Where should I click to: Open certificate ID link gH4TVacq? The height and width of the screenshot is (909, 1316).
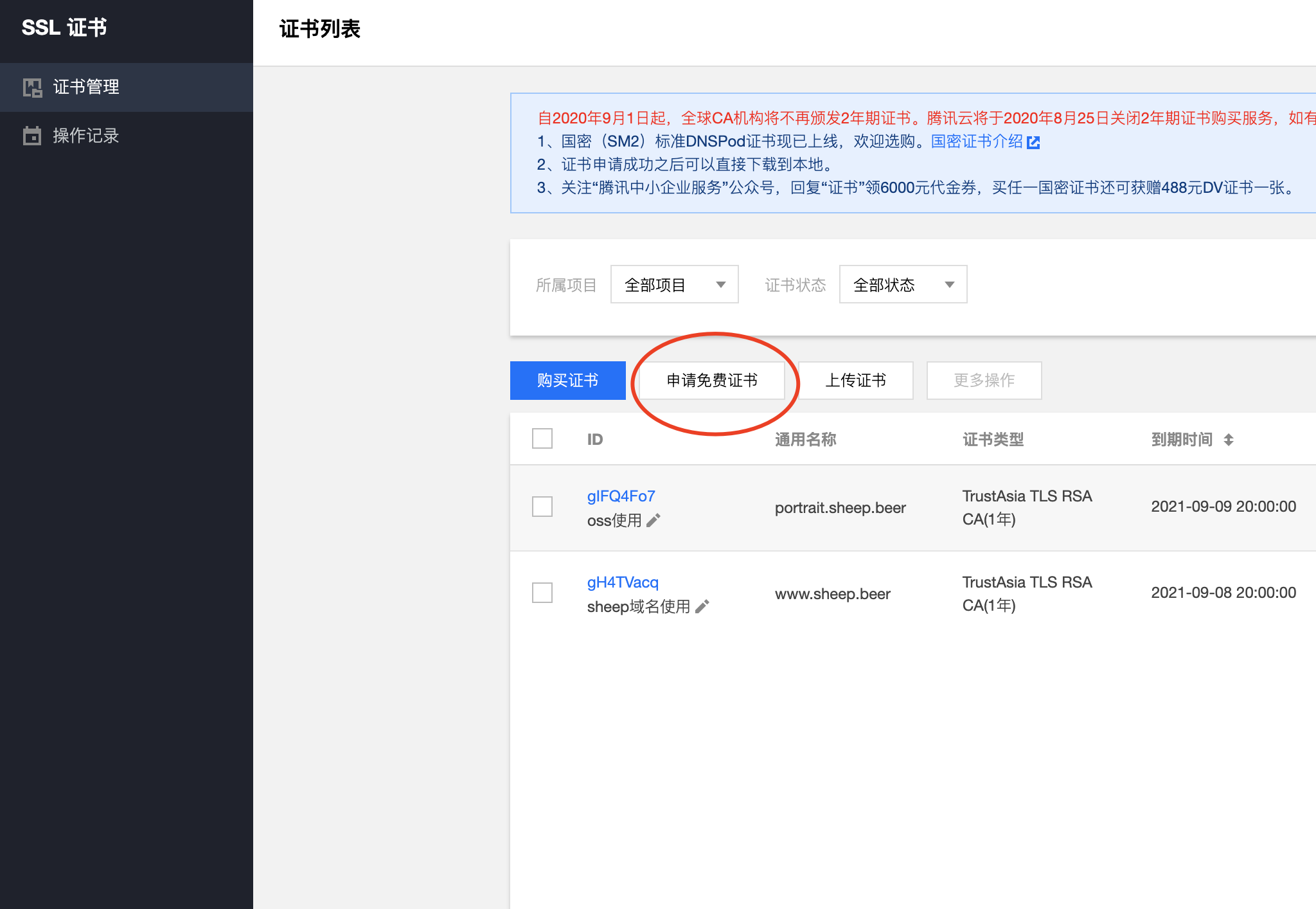622,582
